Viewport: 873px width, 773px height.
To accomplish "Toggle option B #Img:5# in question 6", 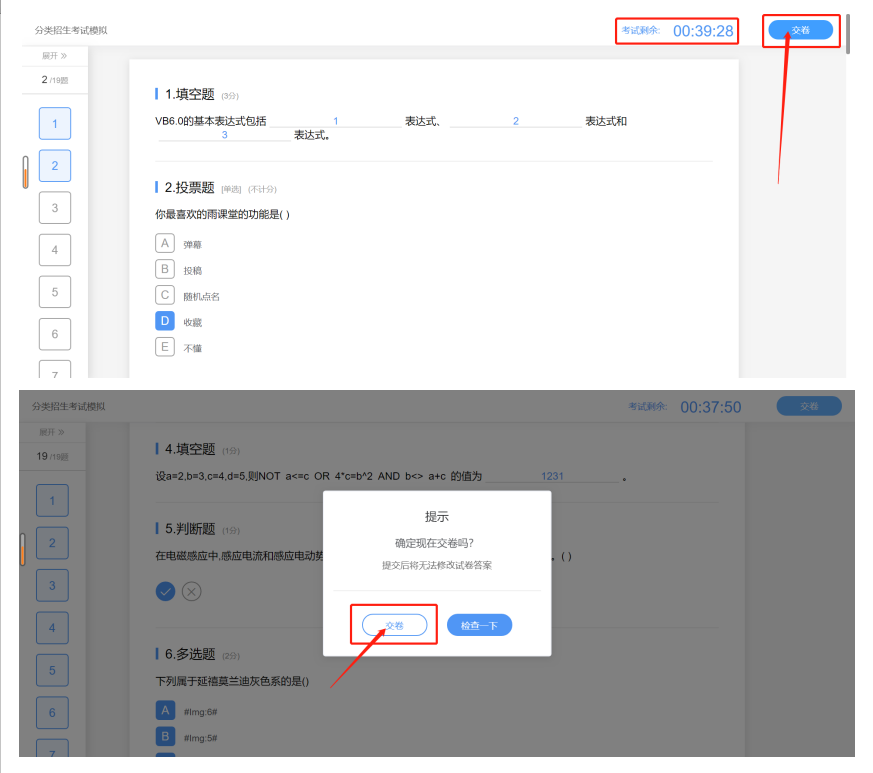I will [165, 737].
